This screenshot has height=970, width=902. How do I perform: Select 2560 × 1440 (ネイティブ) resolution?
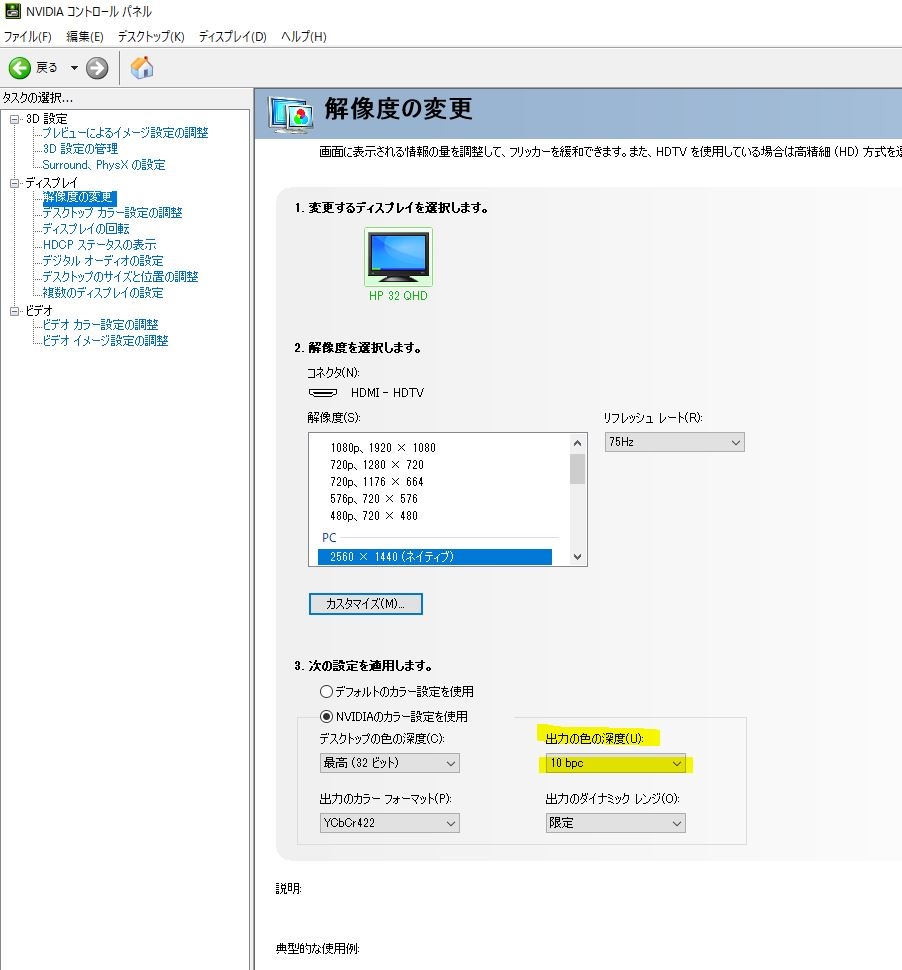434,557
